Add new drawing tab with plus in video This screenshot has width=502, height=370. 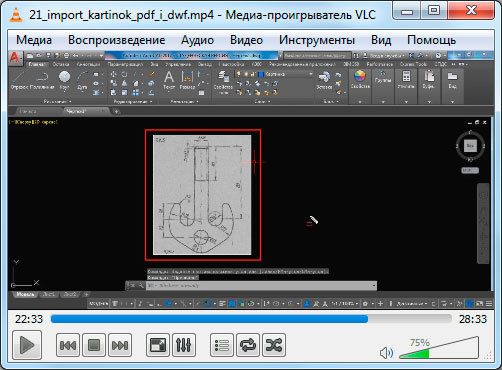point(116,111)
